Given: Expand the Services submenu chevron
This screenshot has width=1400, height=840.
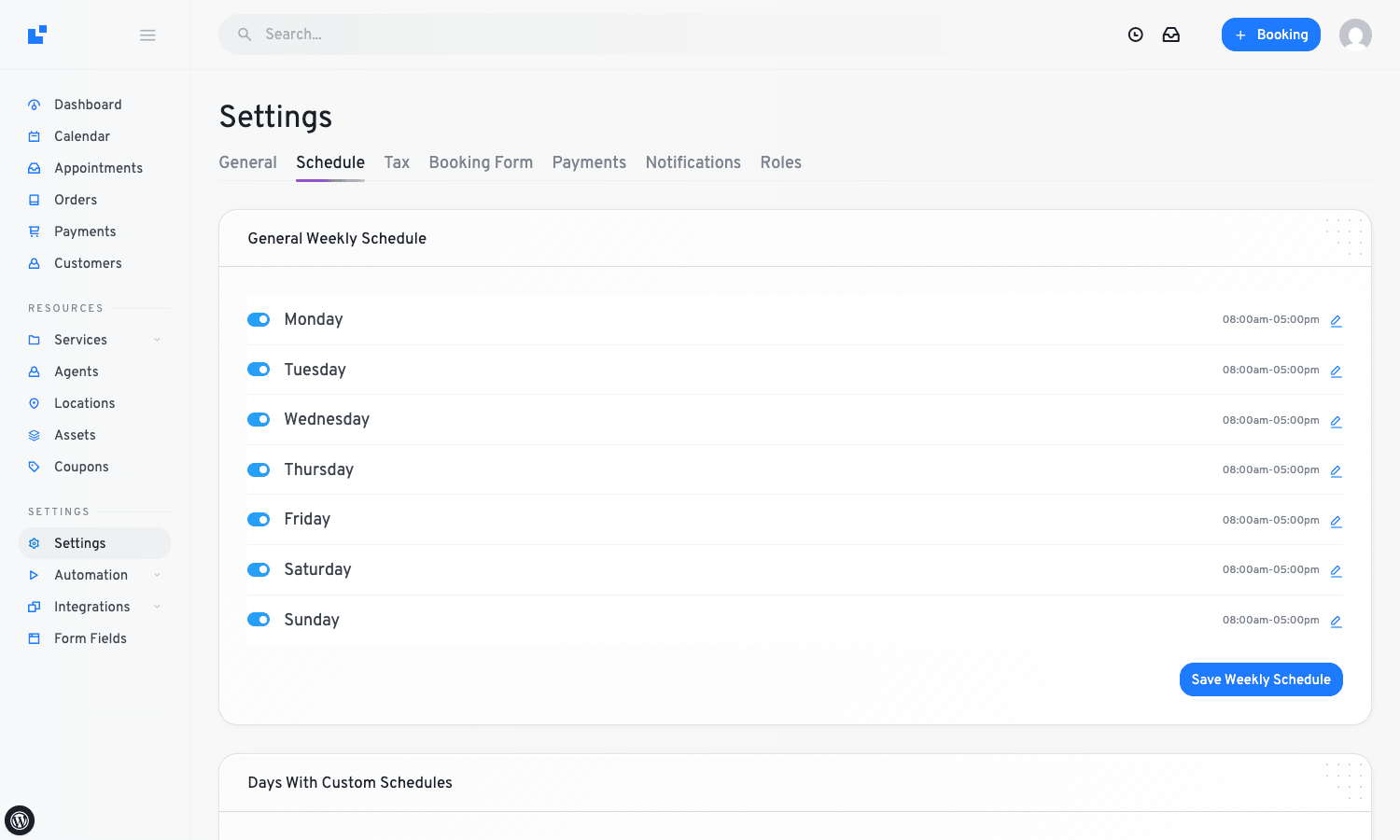Looking at the screenshot, I should (x=157, y=340).
